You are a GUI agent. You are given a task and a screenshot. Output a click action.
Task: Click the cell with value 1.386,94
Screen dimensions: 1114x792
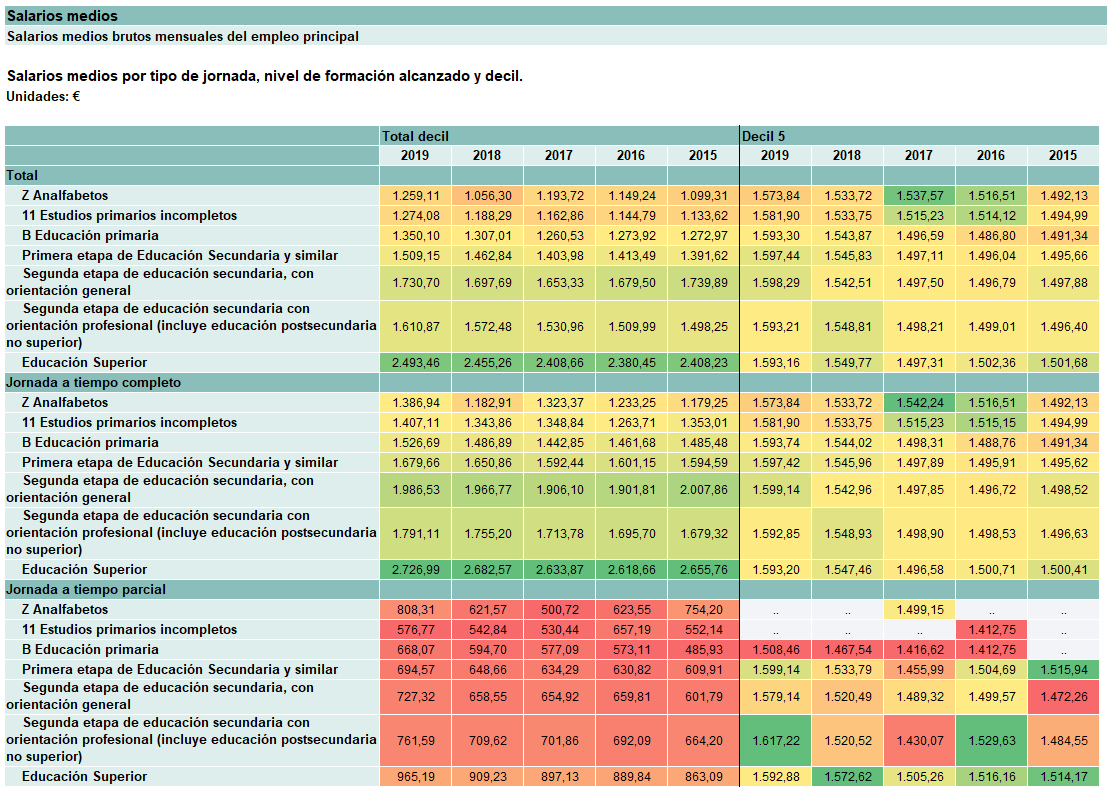[416, 403]
